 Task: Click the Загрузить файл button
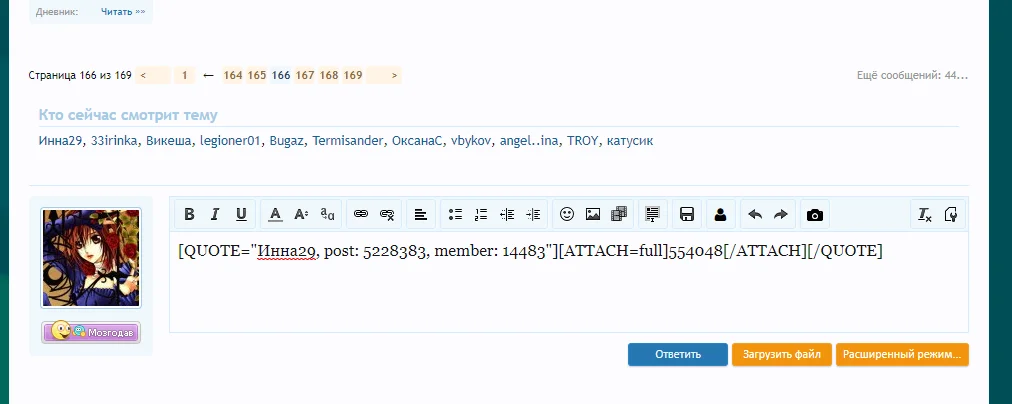782,354
